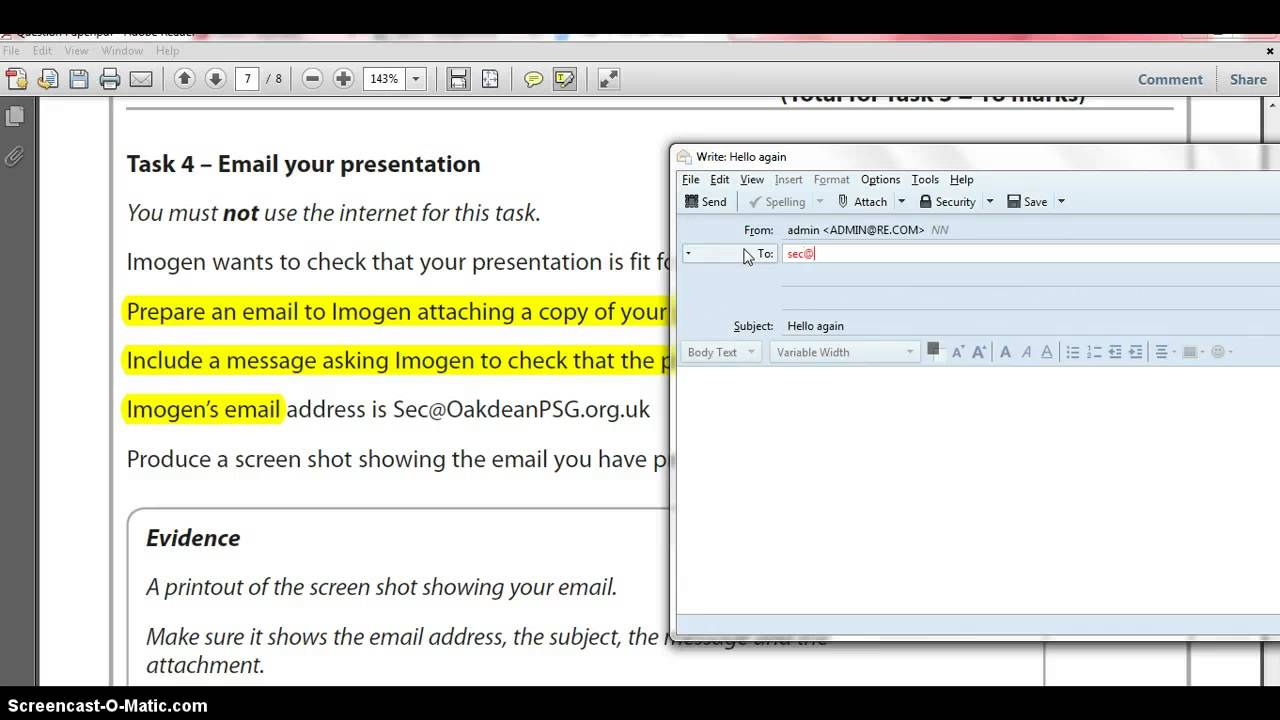This screenshot has width=1280, height=720.
Task: Click Attach to add a file
Action: pyautogui.click(x=862, y=202)
